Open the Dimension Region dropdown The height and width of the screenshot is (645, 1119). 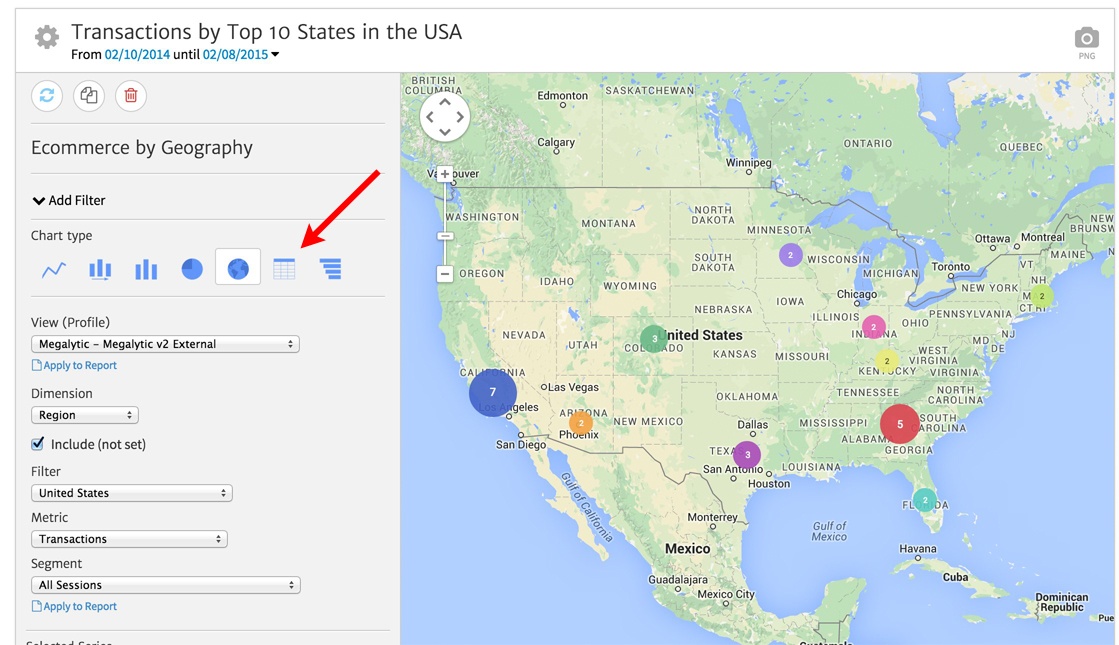tap(85, 415)
